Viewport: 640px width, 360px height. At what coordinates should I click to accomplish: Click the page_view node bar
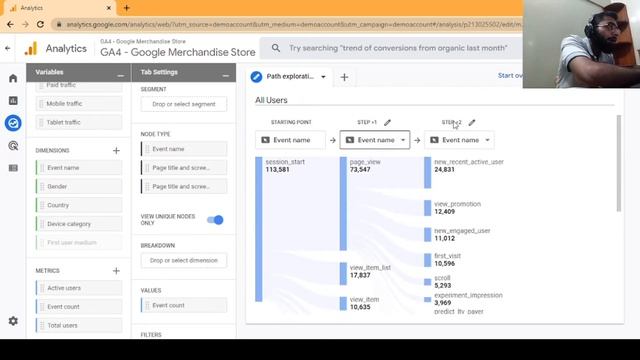(x=343, y=204)
